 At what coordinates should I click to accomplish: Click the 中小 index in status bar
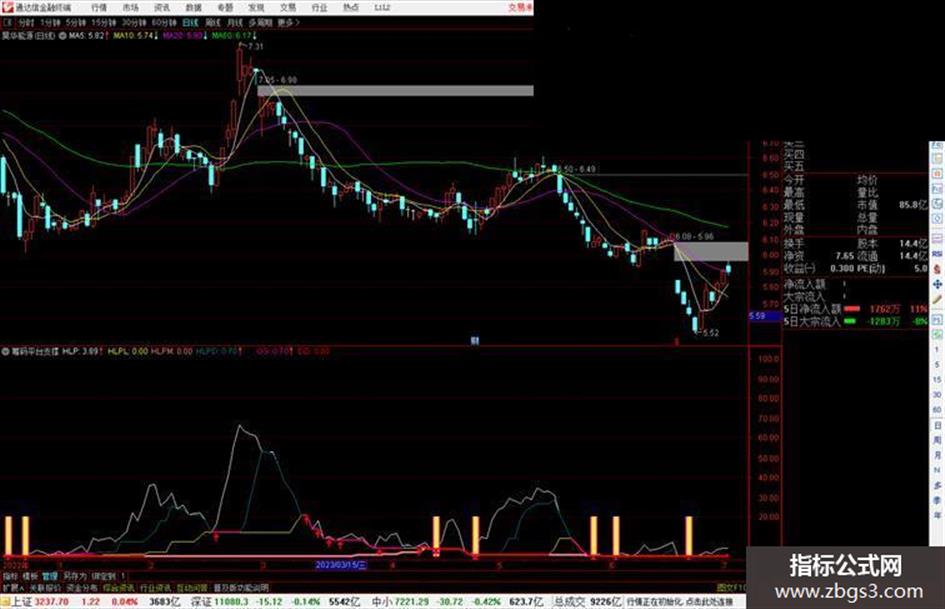tap(381, 602)
